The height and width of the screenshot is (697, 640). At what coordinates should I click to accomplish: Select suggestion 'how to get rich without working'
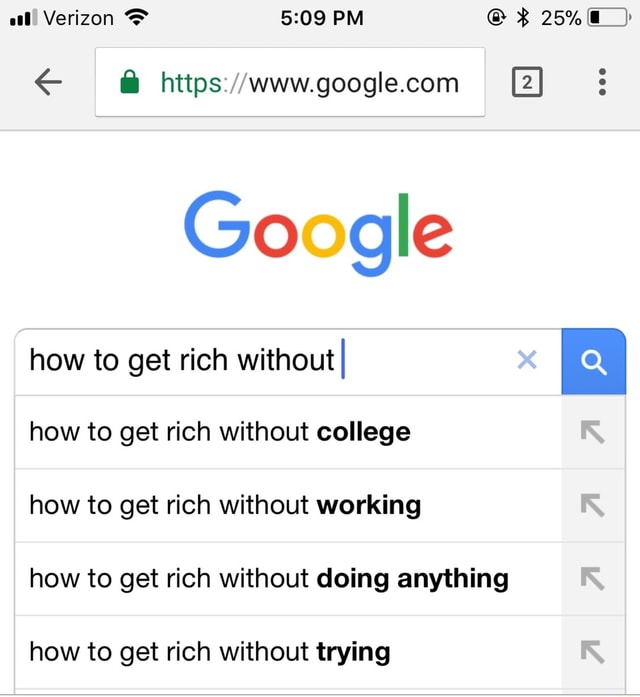coord(225,505)
